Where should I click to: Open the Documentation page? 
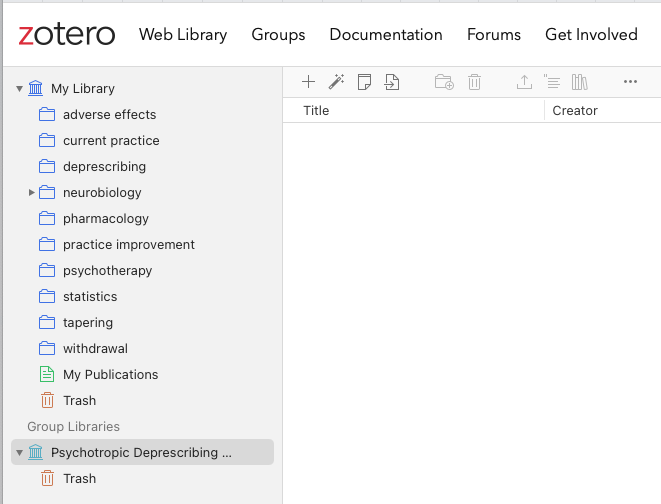coord(386,35)
